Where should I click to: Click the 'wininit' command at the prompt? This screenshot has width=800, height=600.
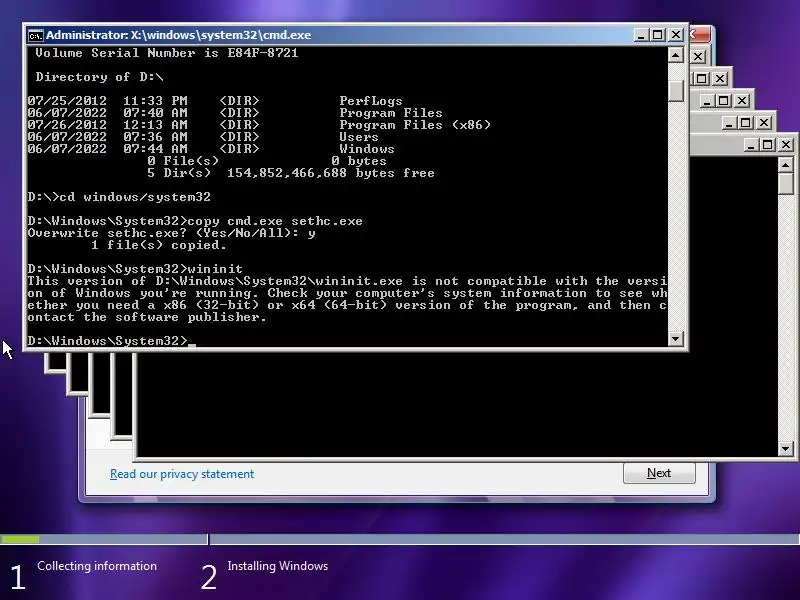pos(215,269)
